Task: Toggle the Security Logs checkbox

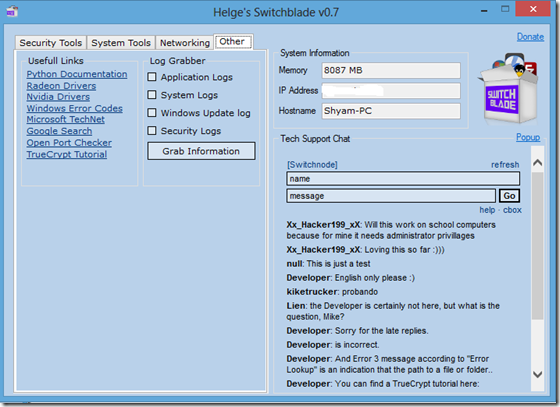Action: click(x=152, y=131)
